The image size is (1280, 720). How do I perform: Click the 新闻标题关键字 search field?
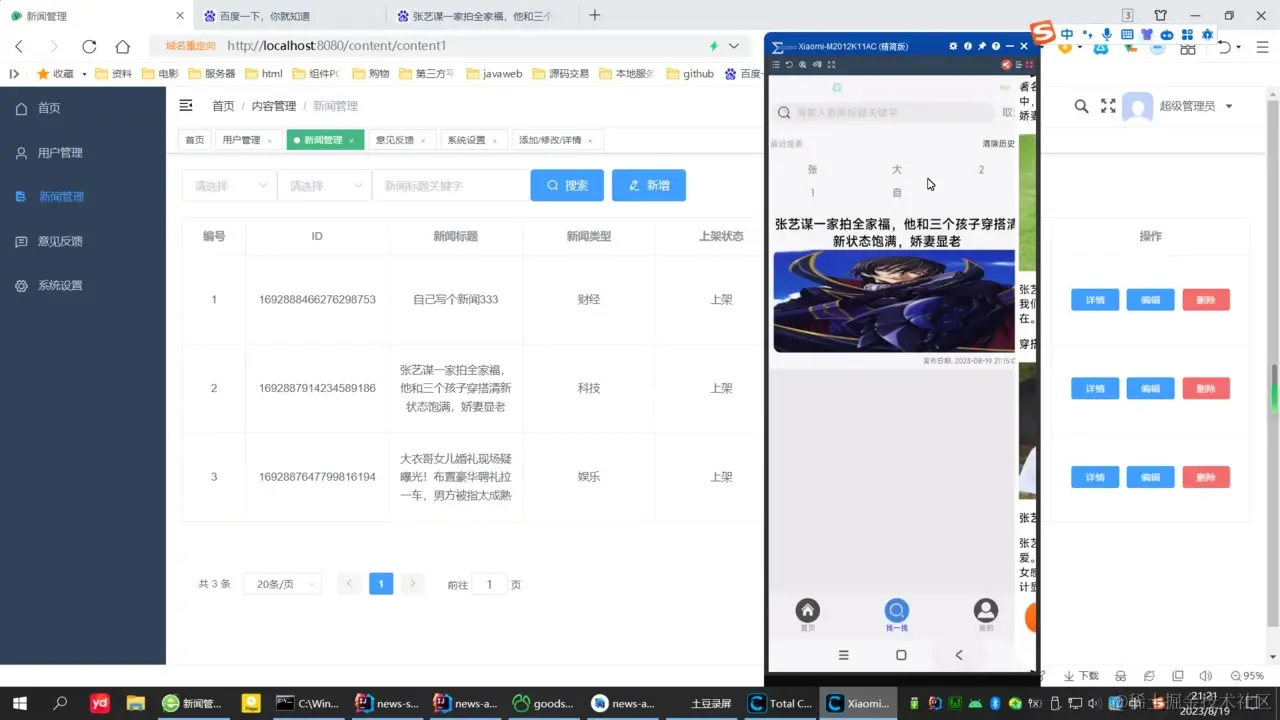[x=451, y=186]
